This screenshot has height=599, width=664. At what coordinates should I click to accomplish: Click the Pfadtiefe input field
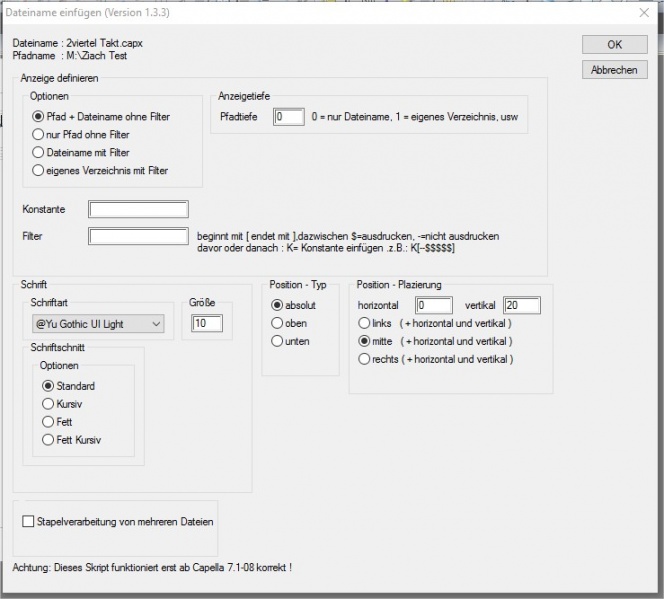click(288, 117)
